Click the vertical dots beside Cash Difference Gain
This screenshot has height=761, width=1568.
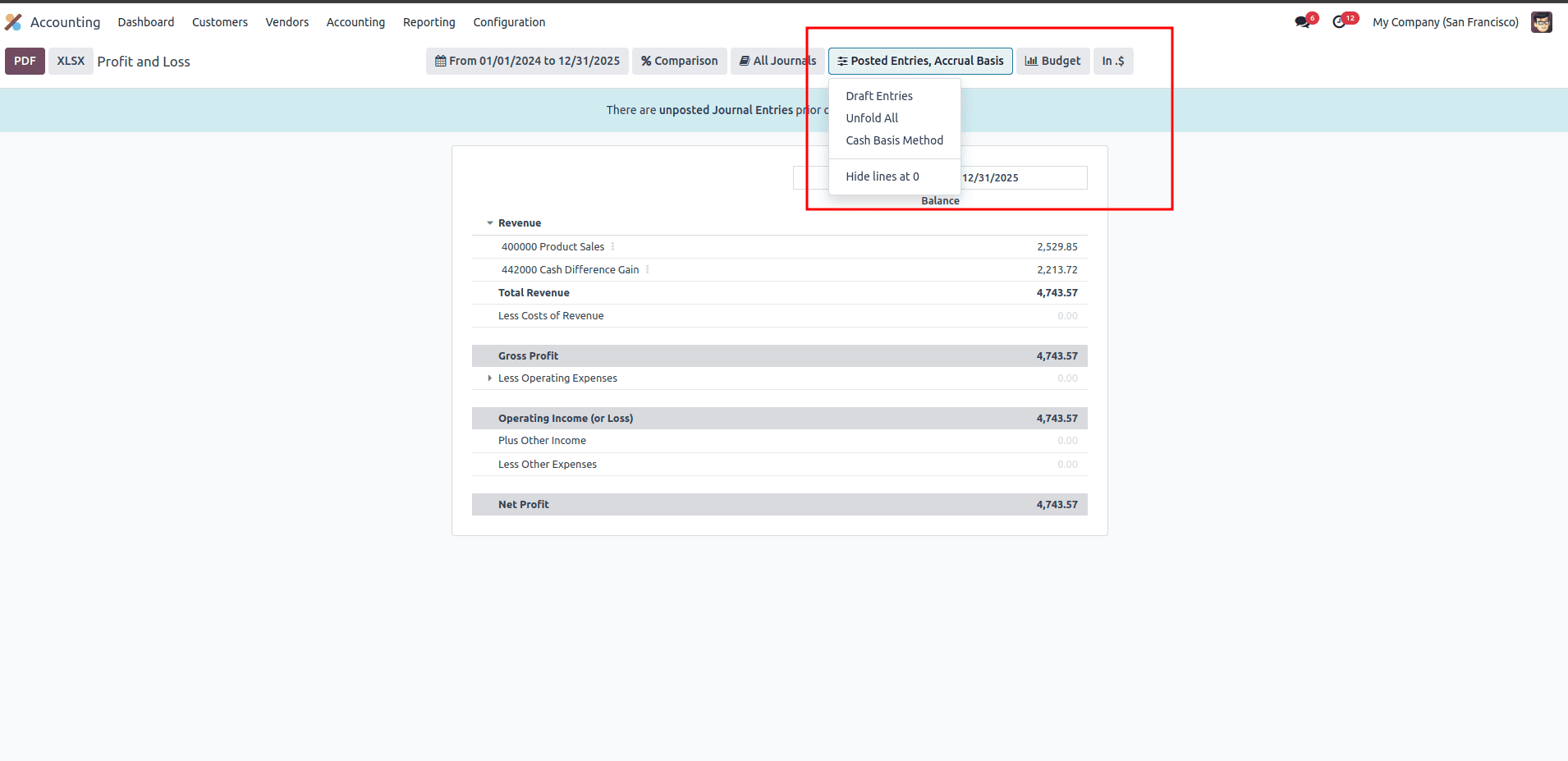647,269
